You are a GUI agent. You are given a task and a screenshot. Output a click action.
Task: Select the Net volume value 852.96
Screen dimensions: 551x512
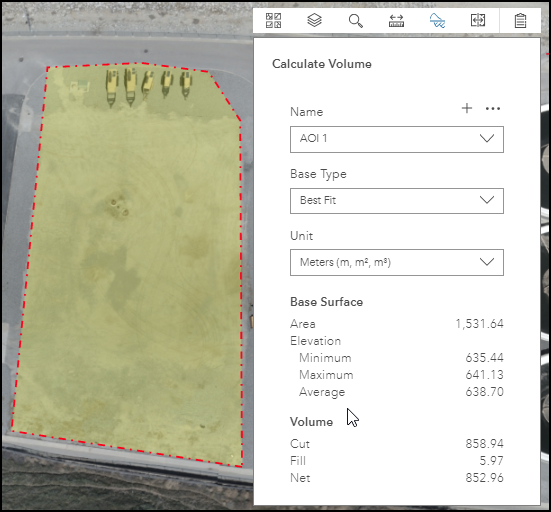(484, 478)
